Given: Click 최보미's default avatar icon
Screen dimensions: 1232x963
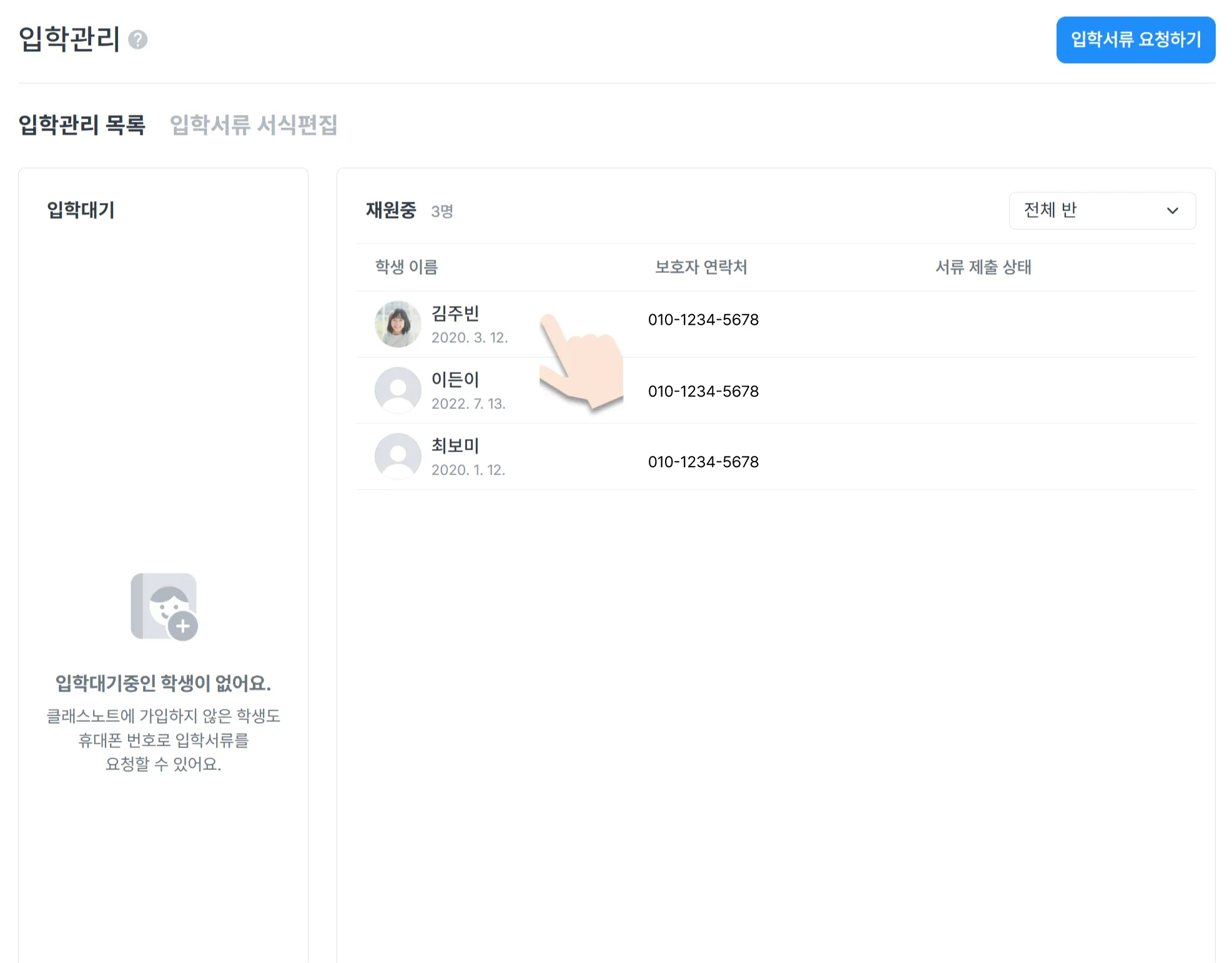Looking at the screenshot, I should [398, 457].
